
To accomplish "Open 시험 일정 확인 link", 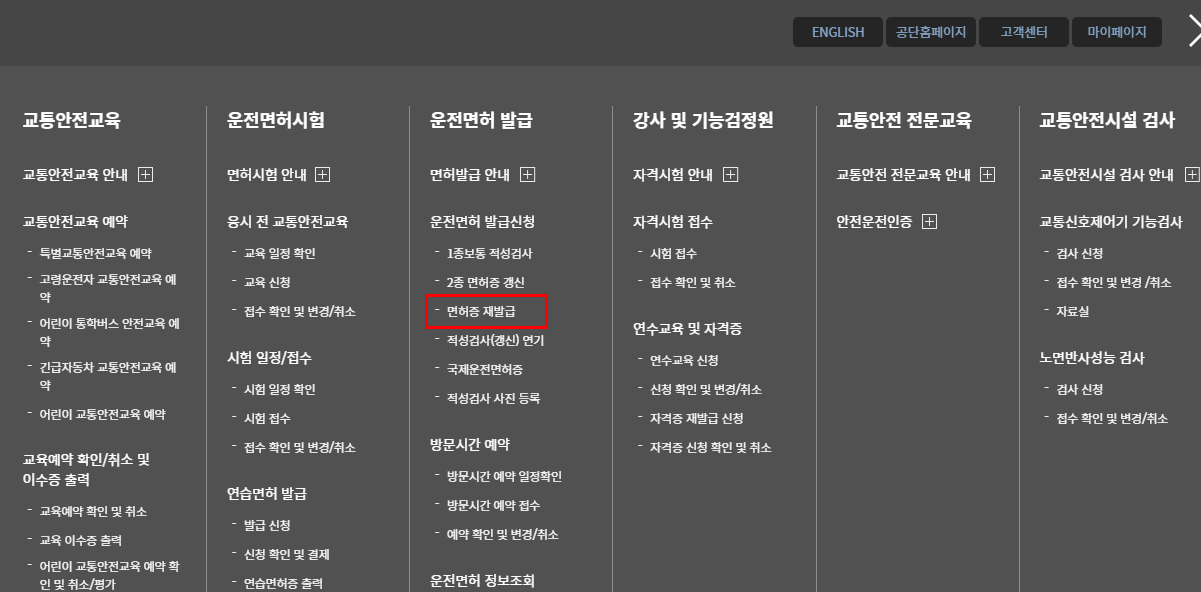I will click(279, 390).
